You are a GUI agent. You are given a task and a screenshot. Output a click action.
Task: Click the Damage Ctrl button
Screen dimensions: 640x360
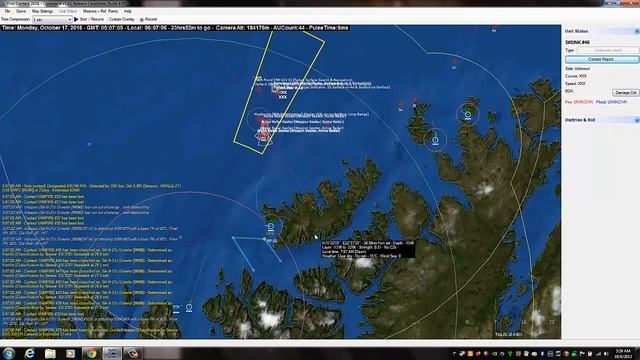coord(625,93)
